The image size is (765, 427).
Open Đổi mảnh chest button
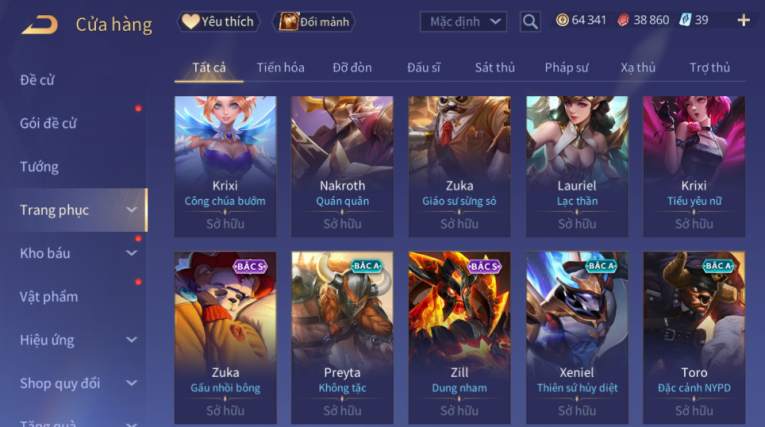[x=314, y=22]
